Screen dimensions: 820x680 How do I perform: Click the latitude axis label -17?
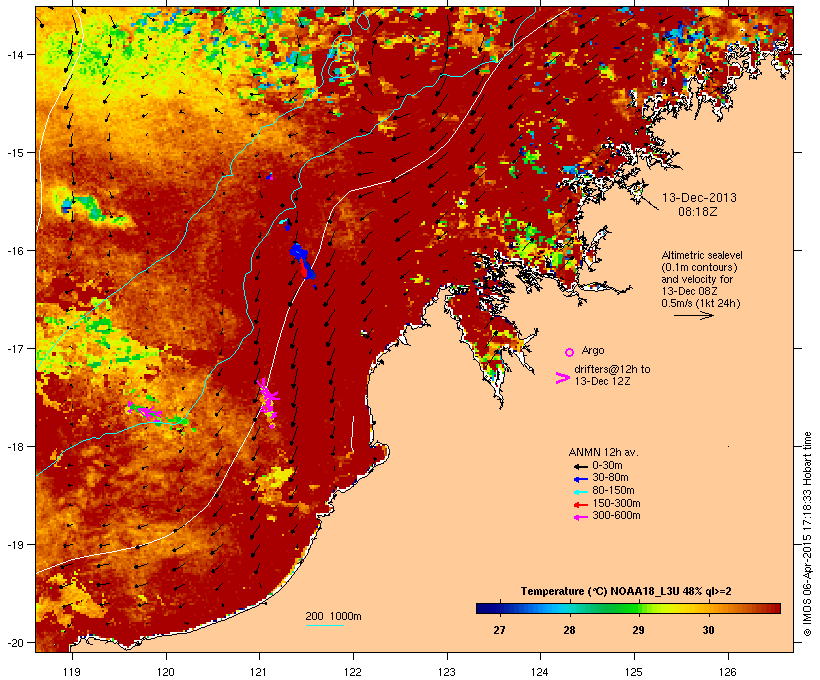click(15, 348)
